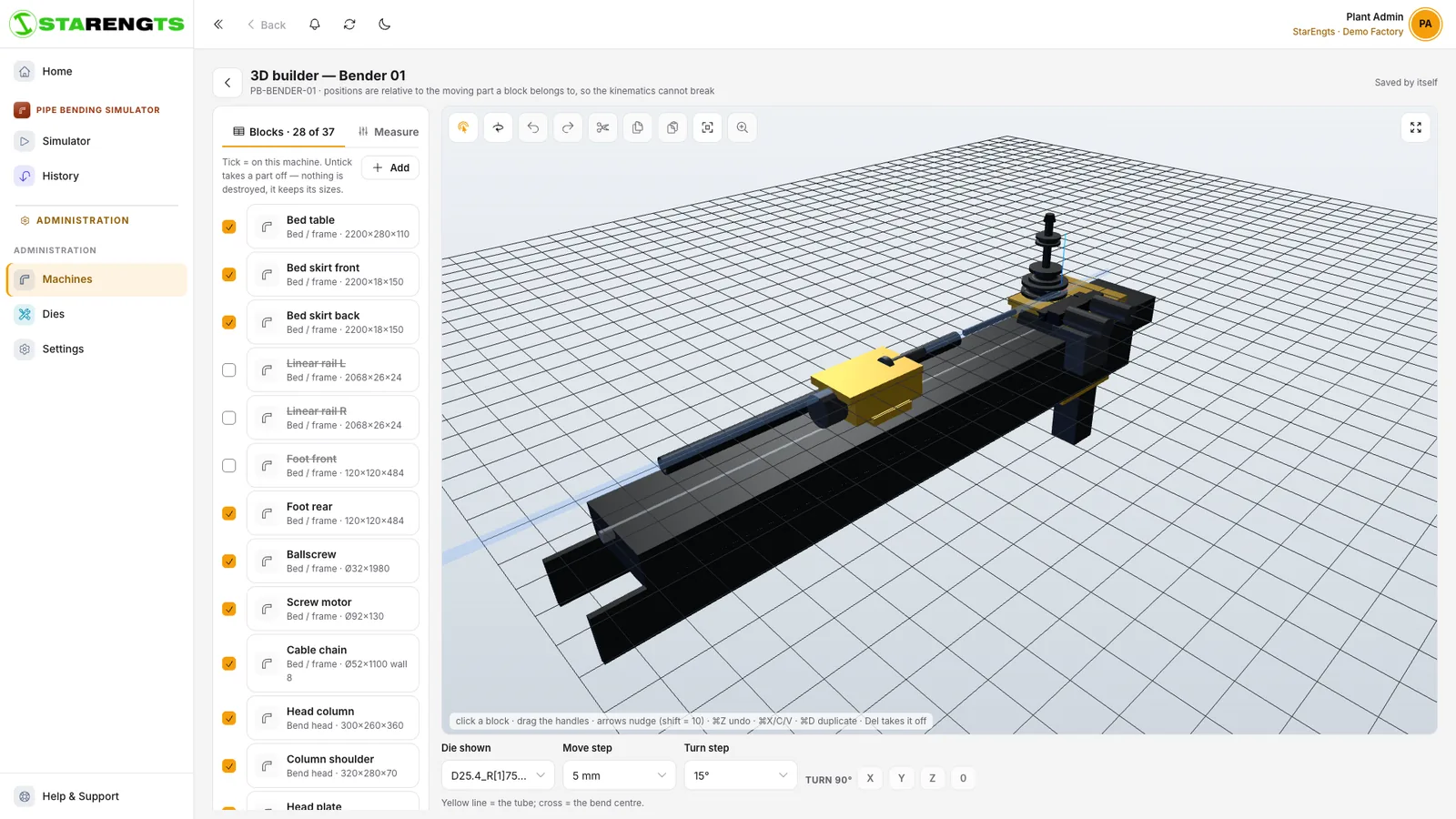Open Dies in the administration menu

[x=96, y=314]
